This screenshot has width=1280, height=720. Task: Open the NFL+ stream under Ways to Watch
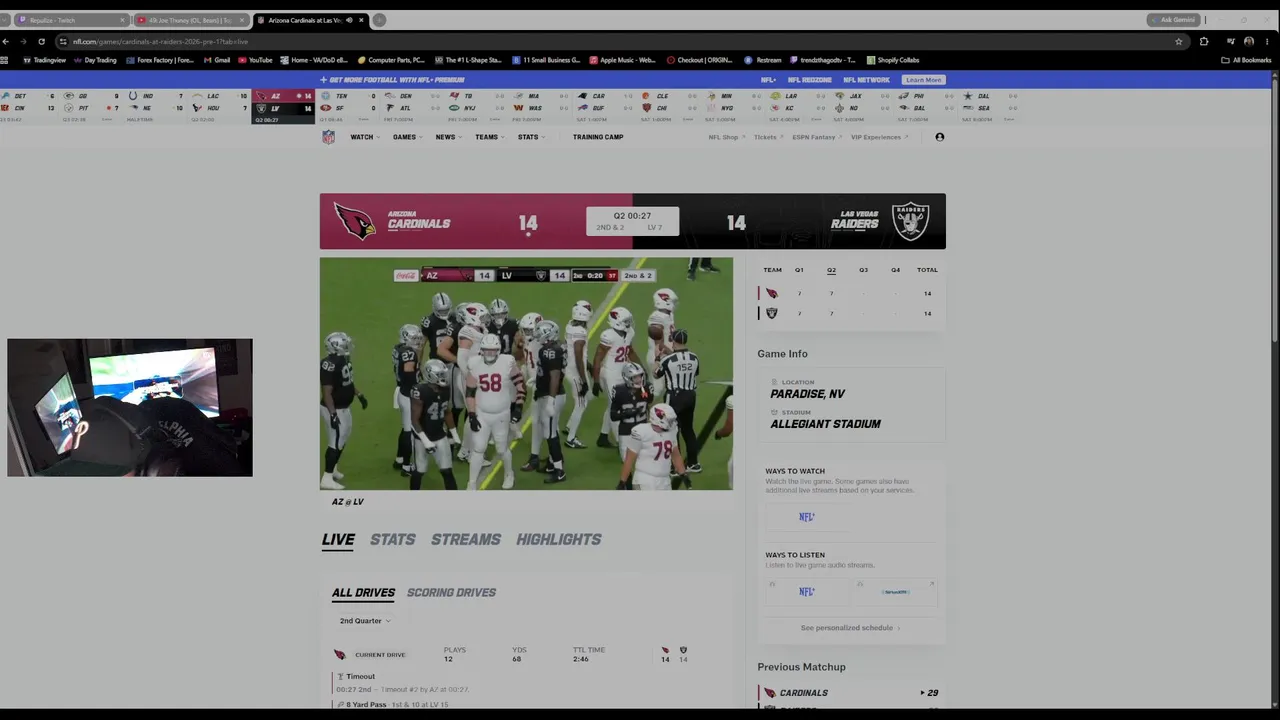tap(806, 517)
